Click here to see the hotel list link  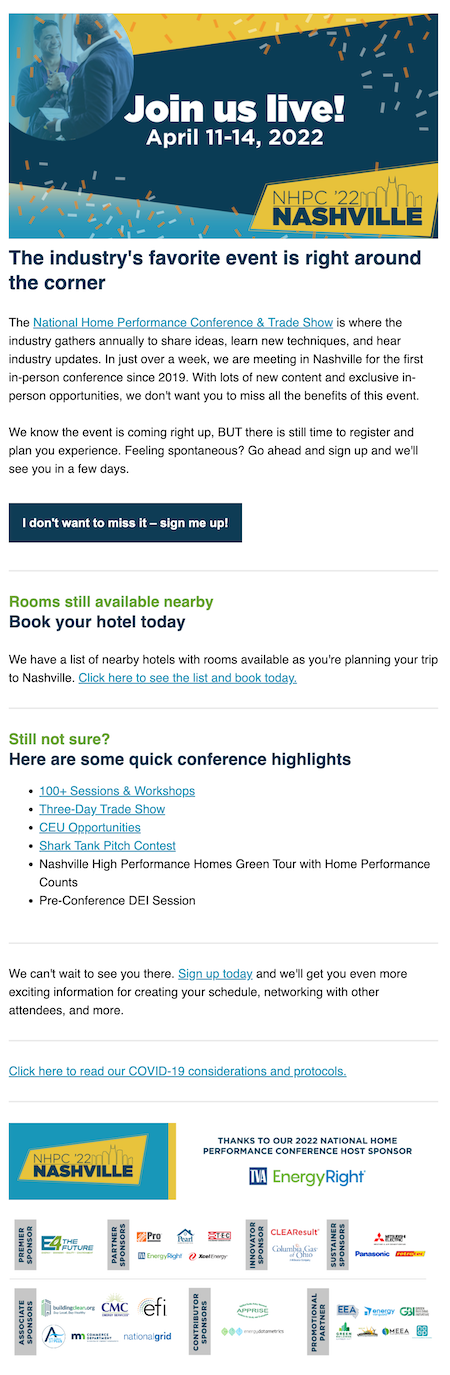188,678
